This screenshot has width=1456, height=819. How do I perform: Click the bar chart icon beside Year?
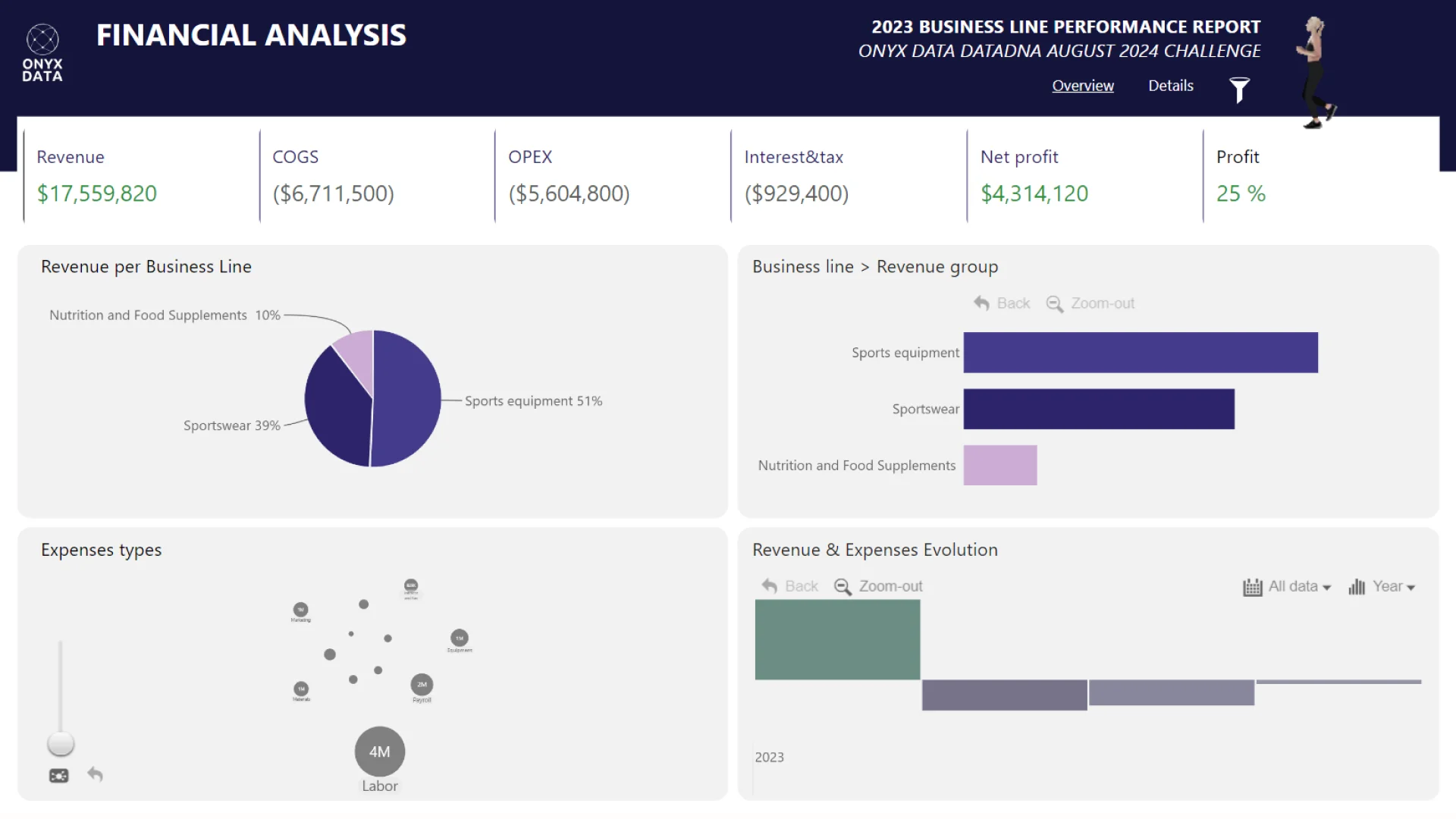click(x=1357, y=587)
